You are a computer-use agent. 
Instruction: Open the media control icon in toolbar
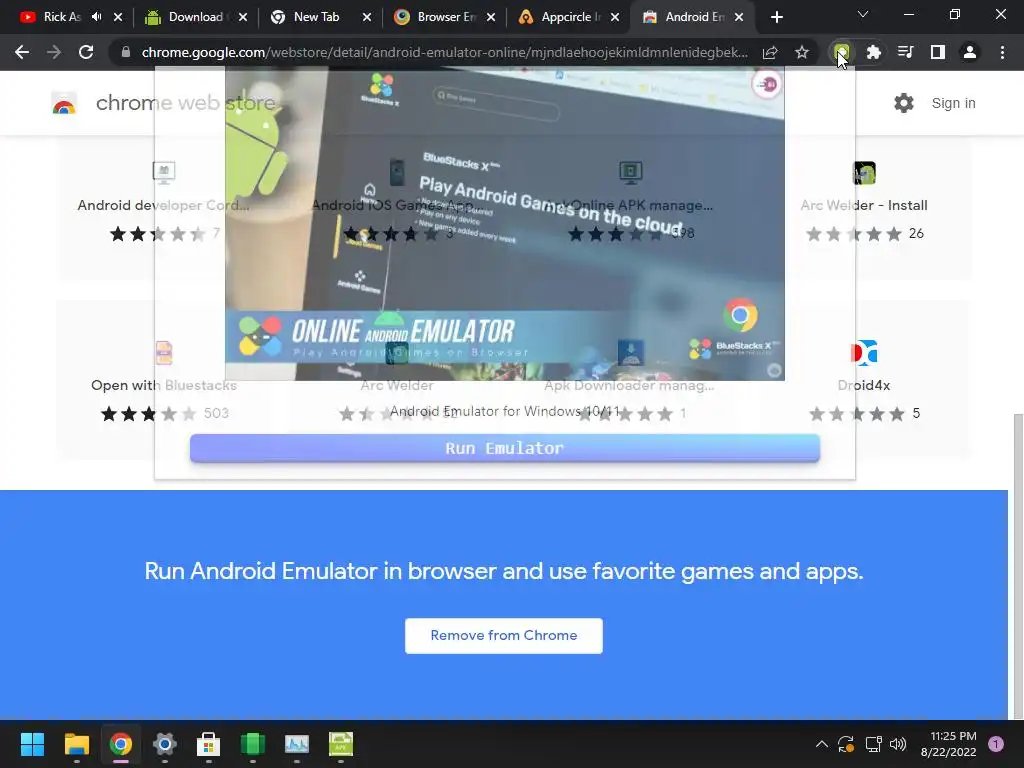906,52
